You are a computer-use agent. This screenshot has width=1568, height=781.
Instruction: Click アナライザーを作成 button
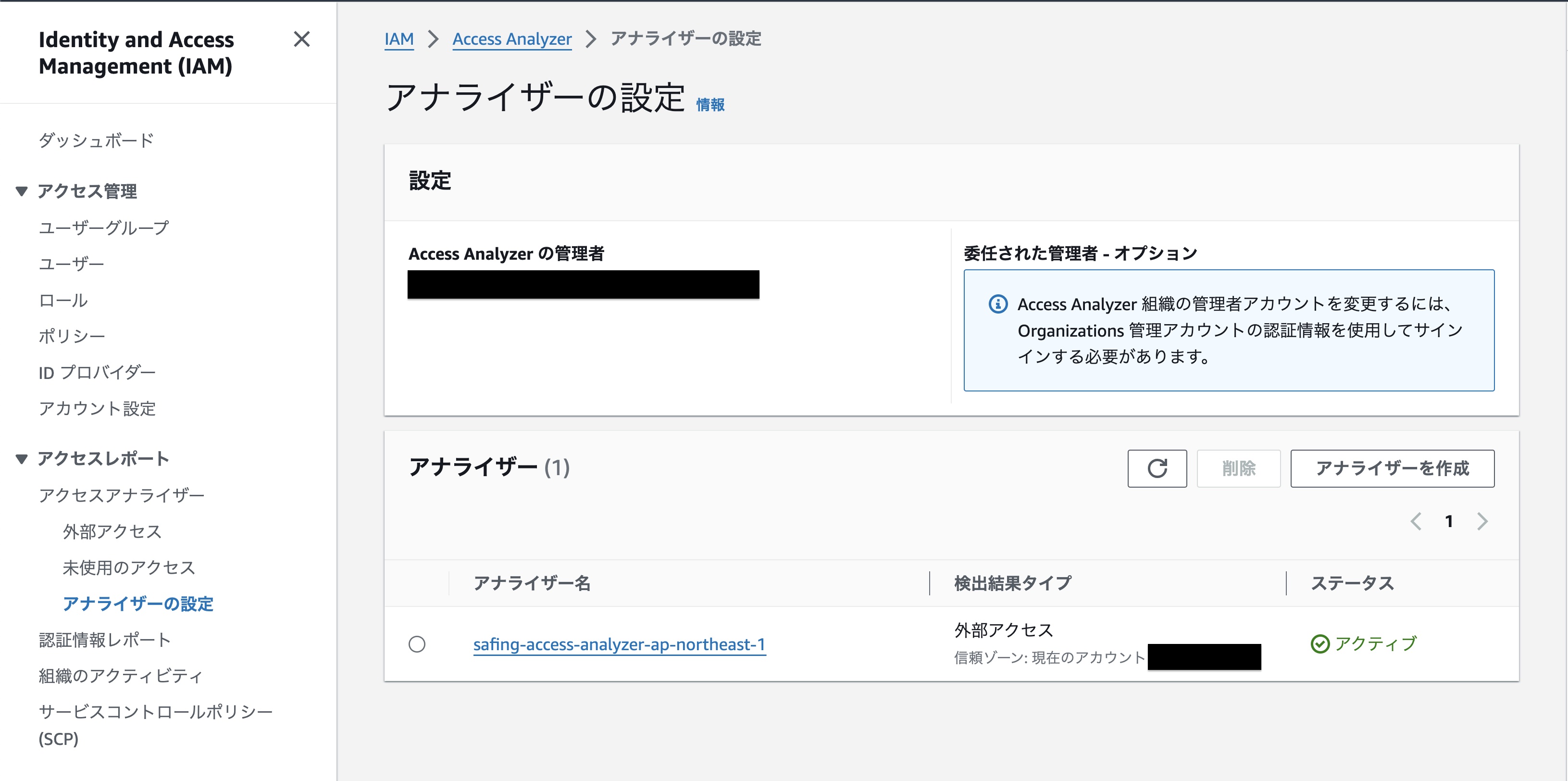[x=1392, y=468]
